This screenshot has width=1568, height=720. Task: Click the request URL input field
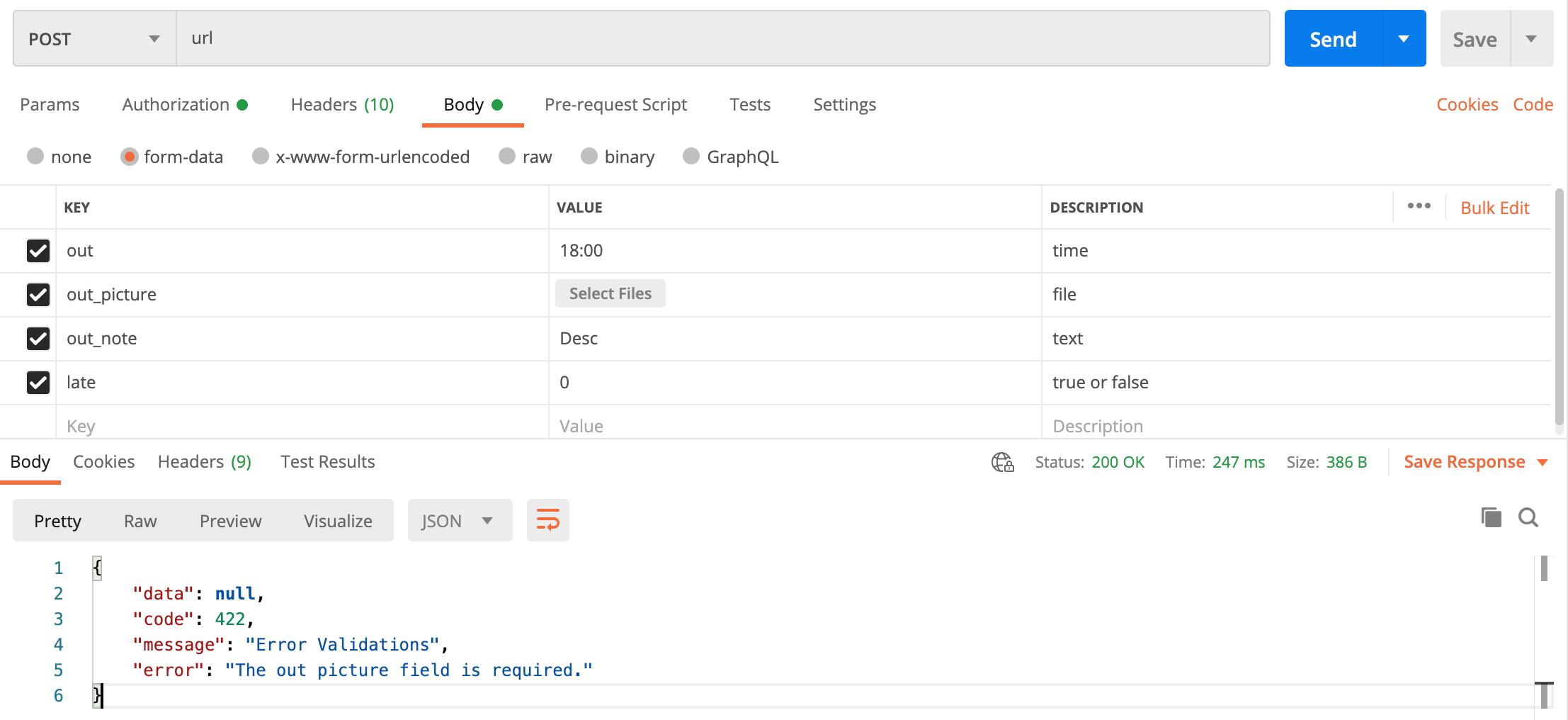(x=722, y=38)
